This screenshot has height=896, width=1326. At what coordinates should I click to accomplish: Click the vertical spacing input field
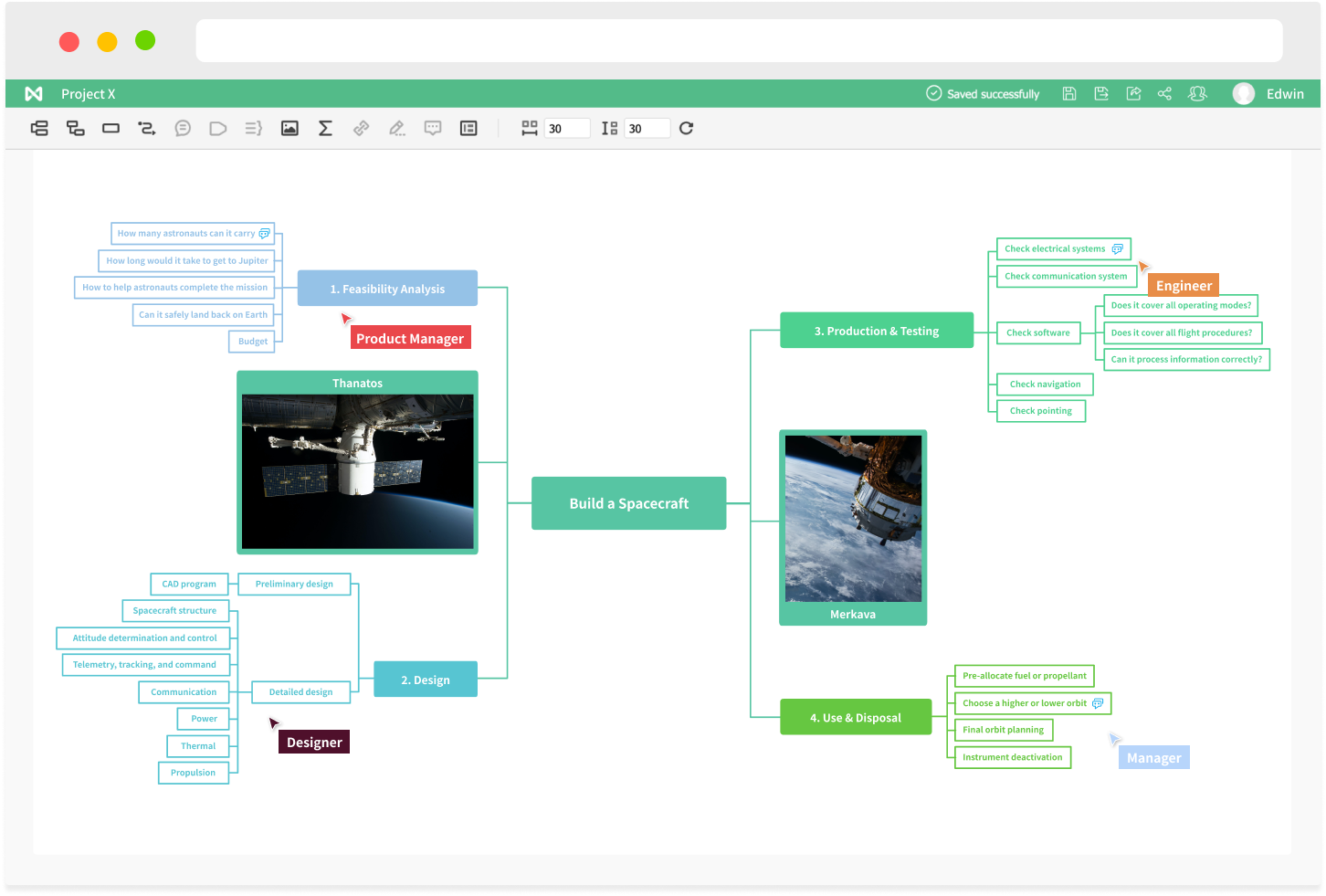pyautogui.click(x=647, y=129)
